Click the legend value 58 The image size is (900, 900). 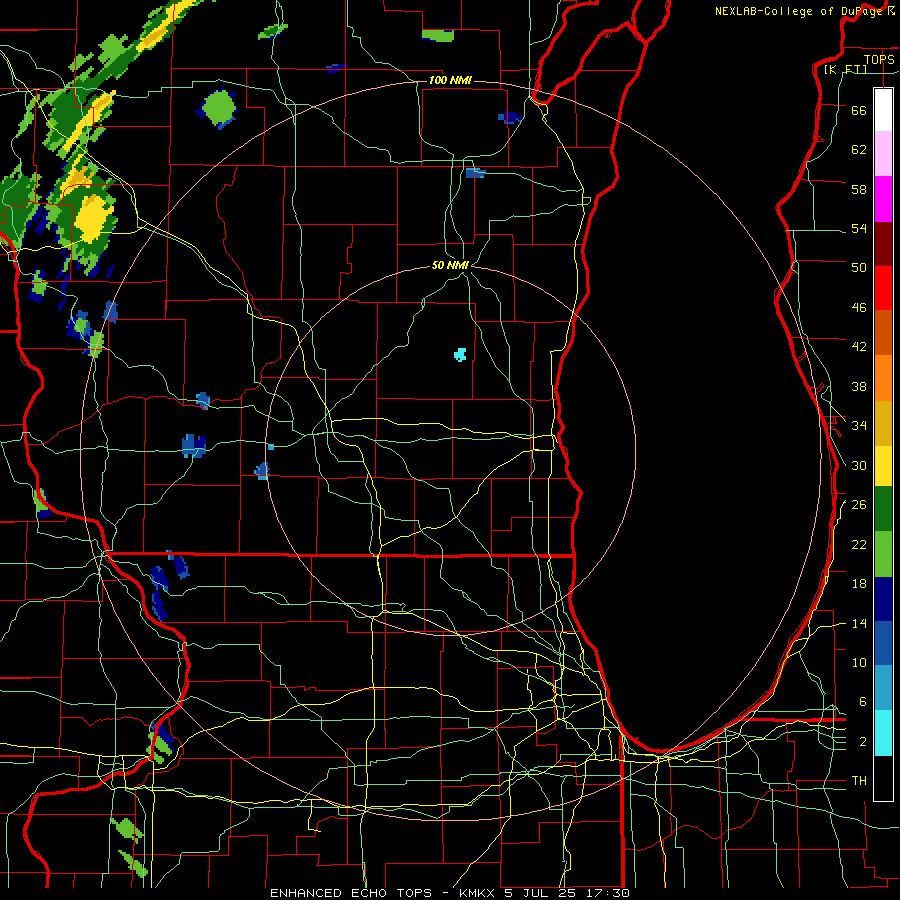coord(859,189)
